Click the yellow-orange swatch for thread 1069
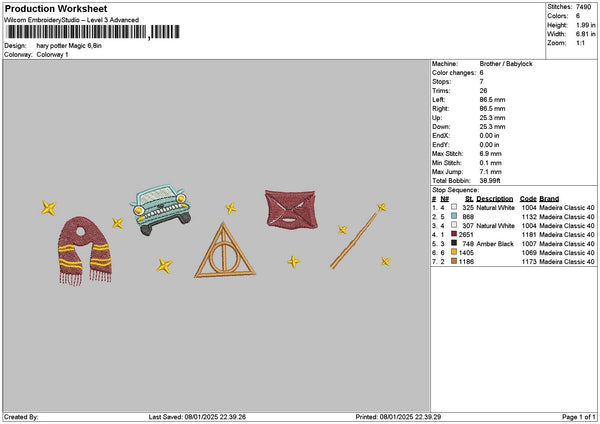Image resolution: width=600 pixels, height=424 pixels. 454,252
